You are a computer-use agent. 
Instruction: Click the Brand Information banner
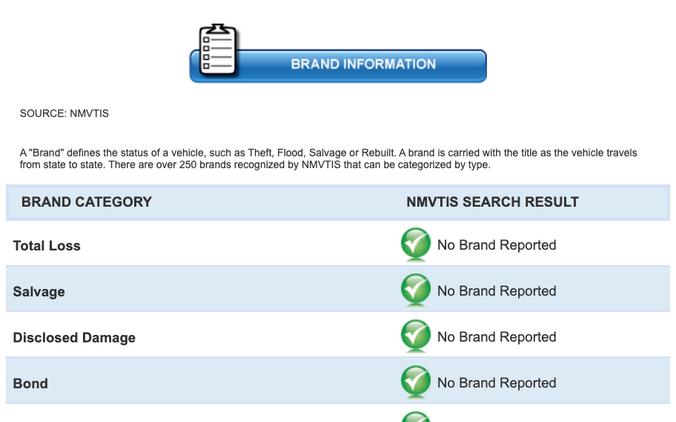[x=338, y=66]
